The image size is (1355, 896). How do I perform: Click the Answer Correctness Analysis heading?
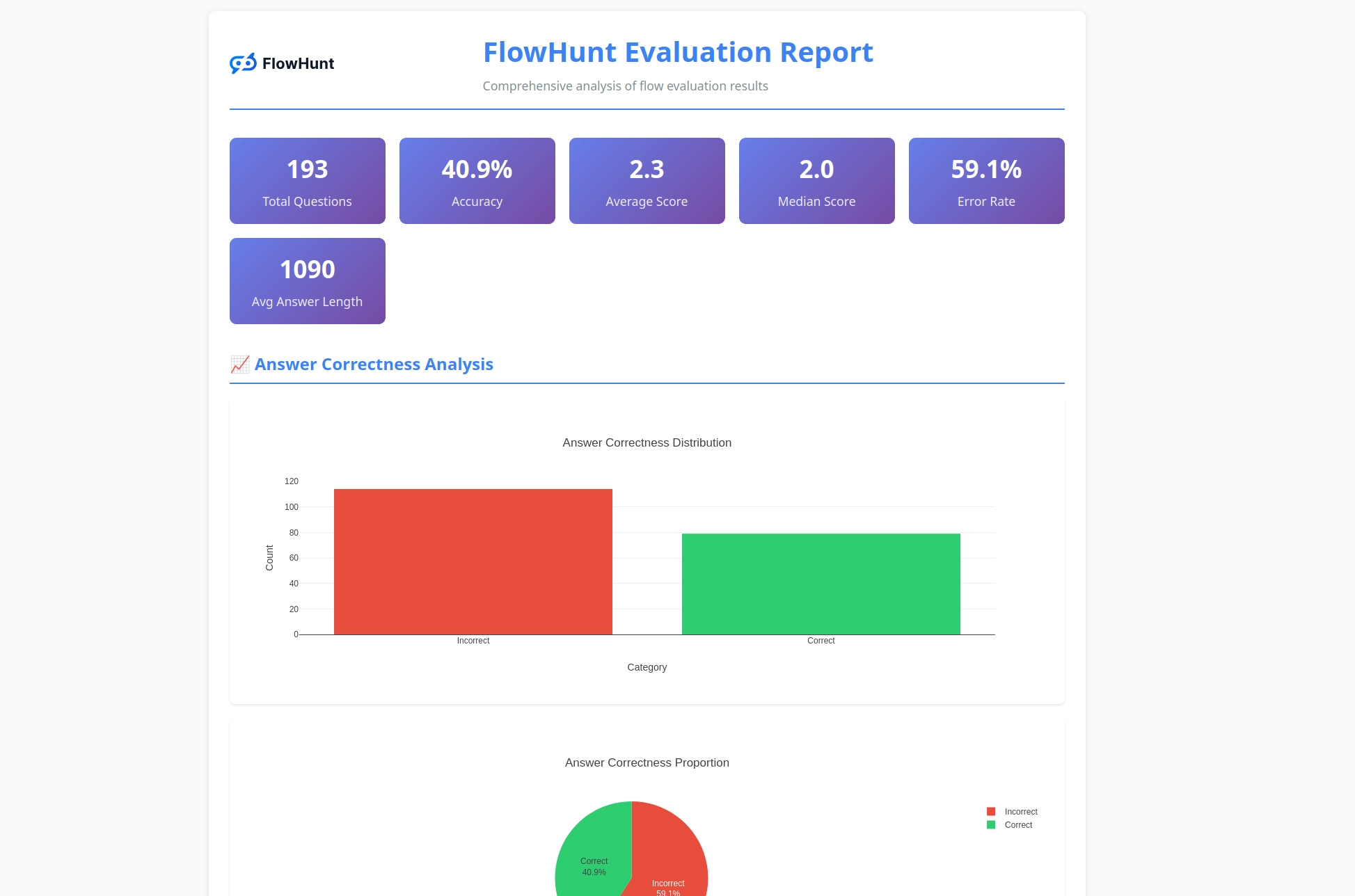pos(374,365)
